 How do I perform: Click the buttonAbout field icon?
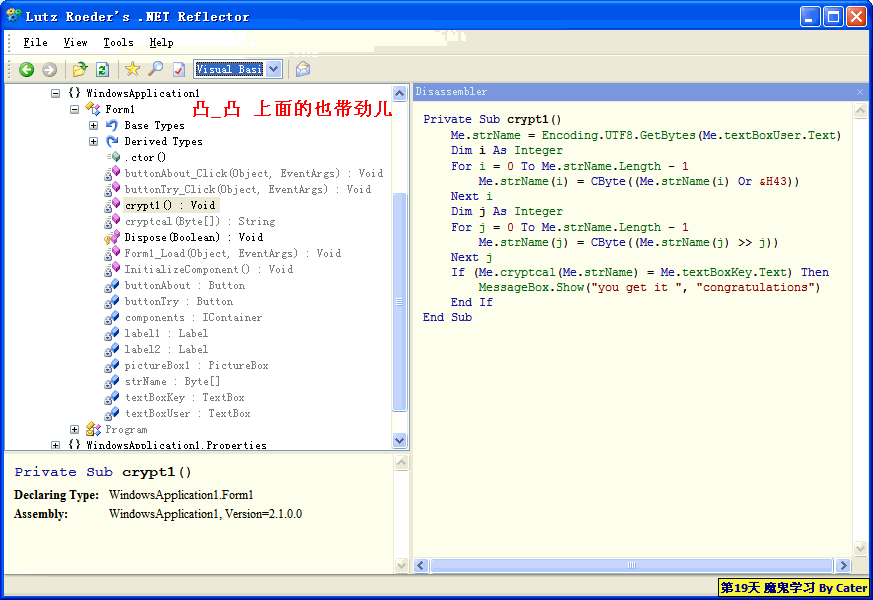112,285
